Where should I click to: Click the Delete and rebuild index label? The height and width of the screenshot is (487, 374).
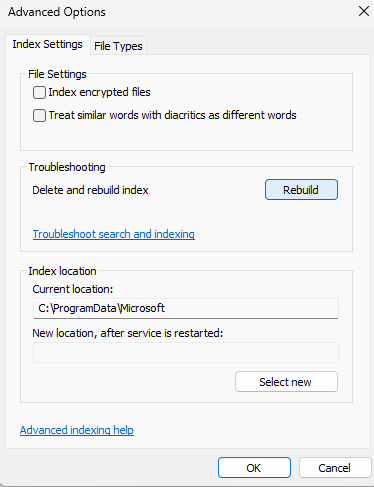[90, 190]
